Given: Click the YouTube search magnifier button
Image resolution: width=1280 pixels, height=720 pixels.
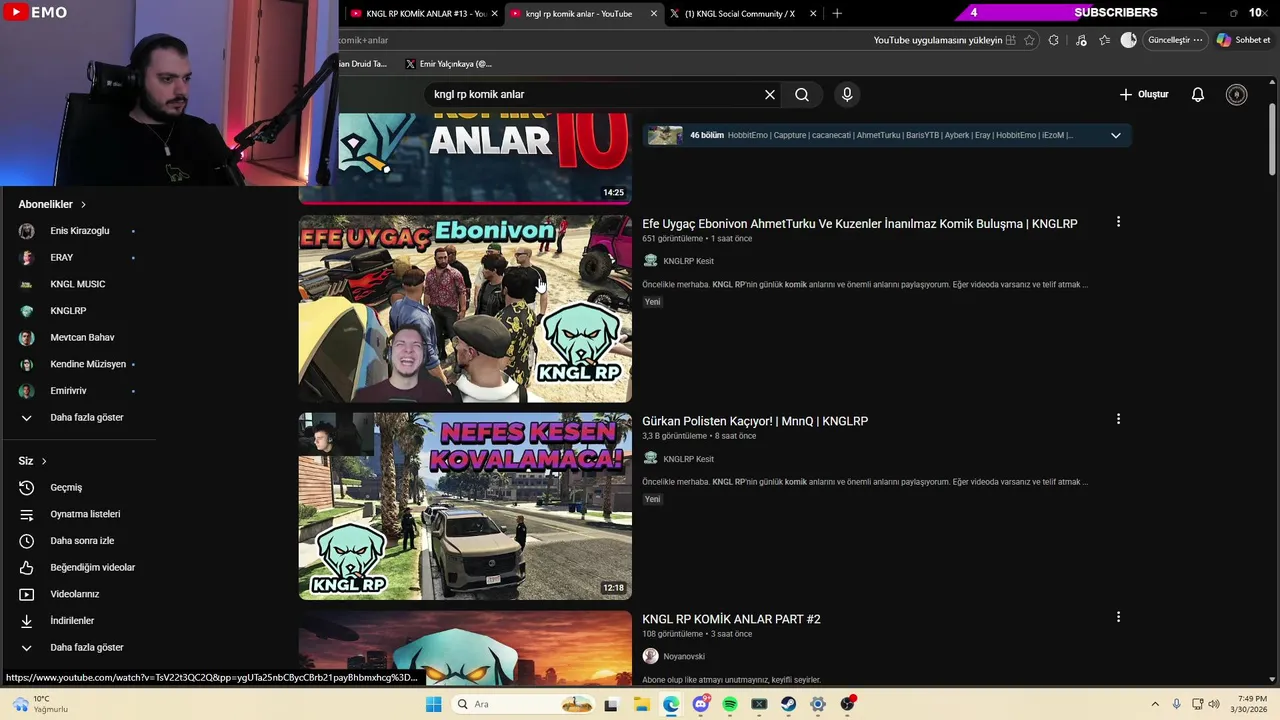Looking at the screenshot, I should (802, 94).
